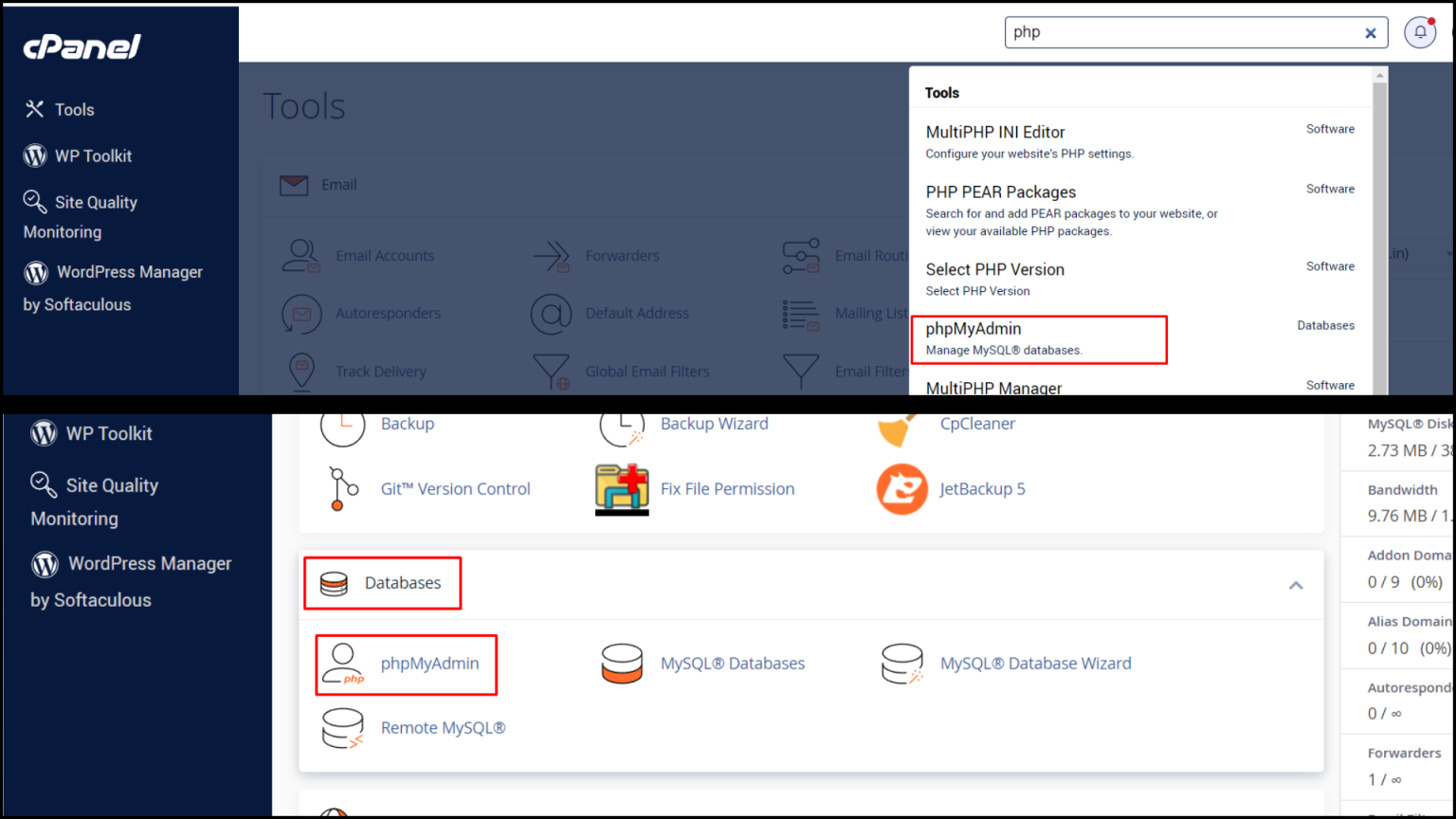Viewport: 1456px width, 819px height.
Task: Clear the php search field
Action: pos(1371,32)
